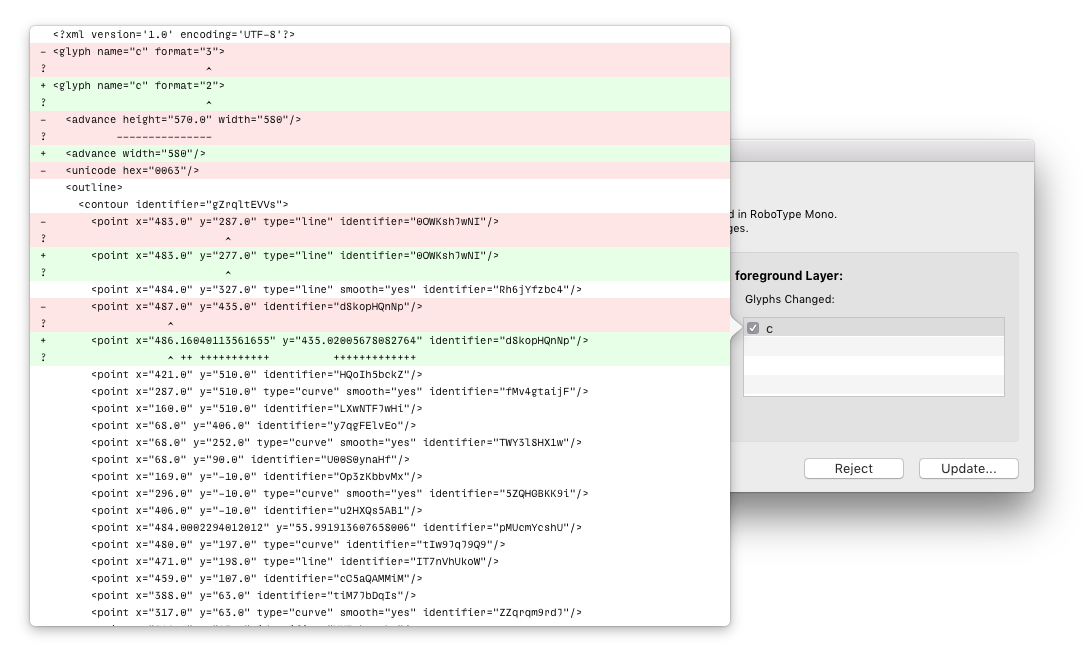Click the XML version declaration line
Viewport: 1090px width, 660px height.
pyautogui.click(x=174, y=34)
